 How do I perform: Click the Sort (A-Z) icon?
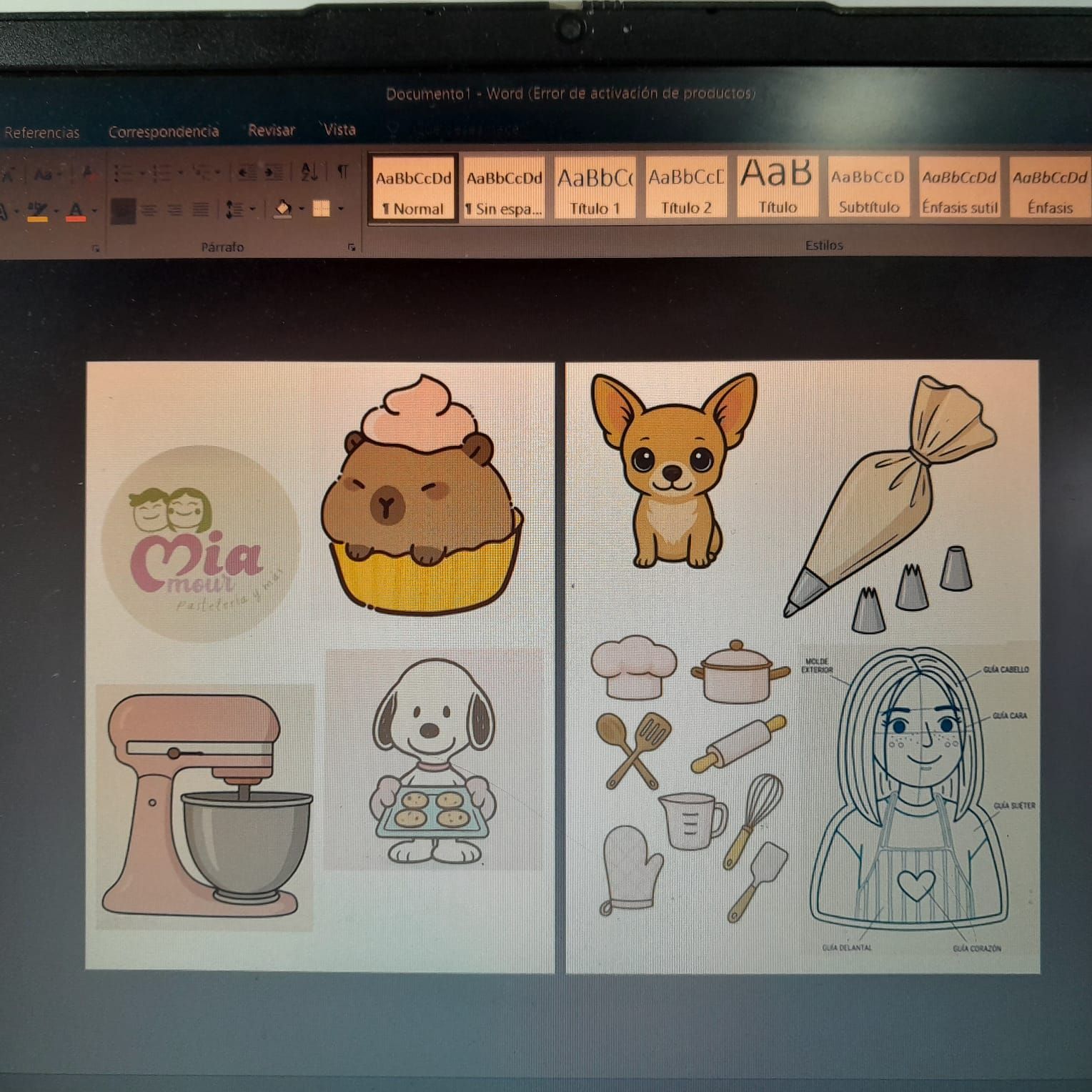tap(309, 172)
